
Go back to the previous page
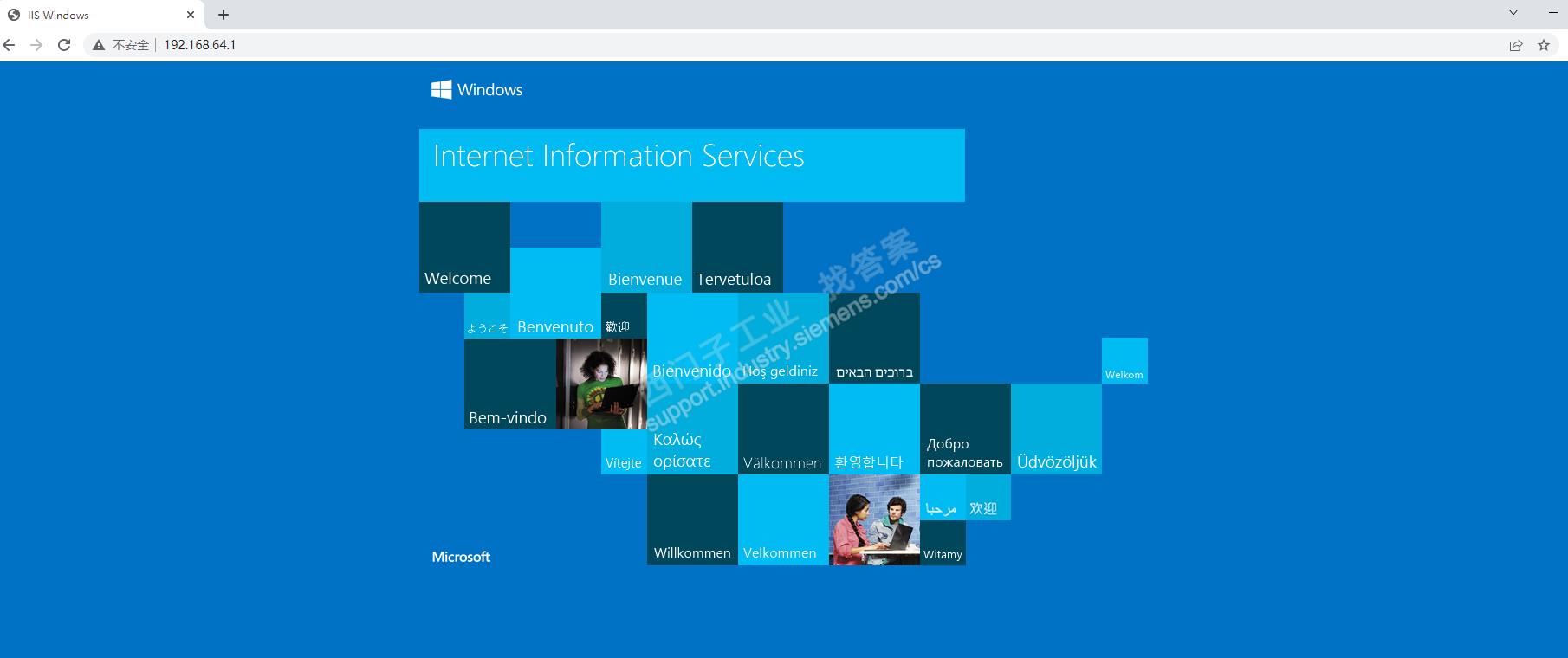(10, 45)
